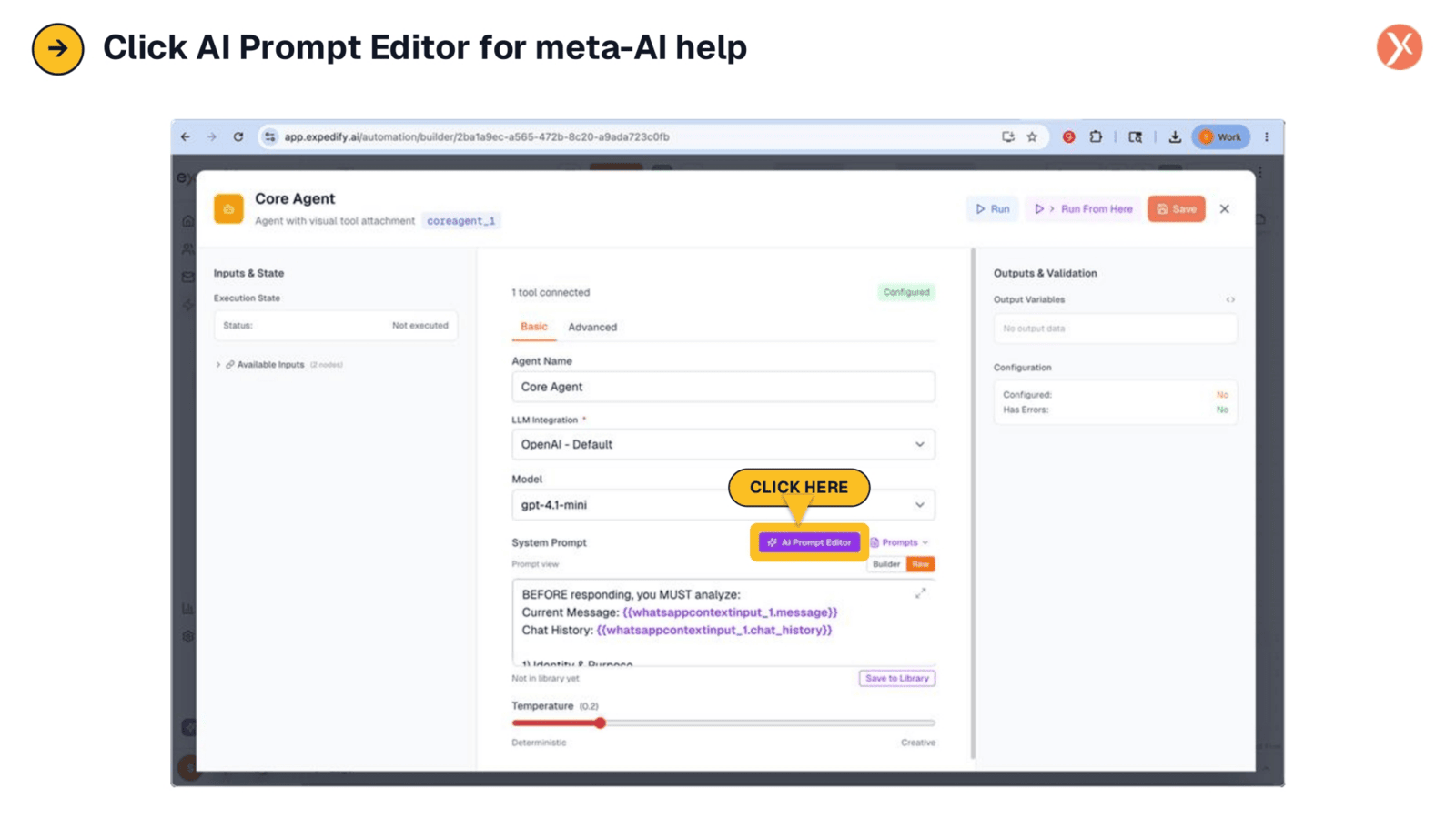The image size is (1456, 819).
Task: Click the Run button
Action: pos(993,209)
